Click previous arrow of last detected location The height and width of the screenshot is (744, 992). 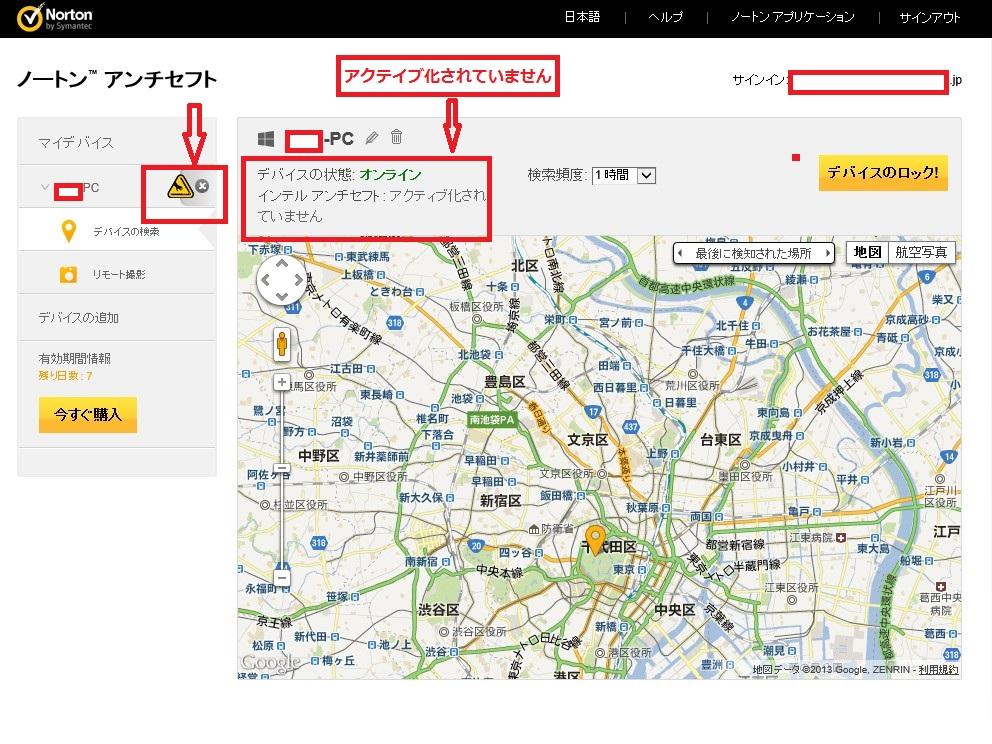(680, 253)
